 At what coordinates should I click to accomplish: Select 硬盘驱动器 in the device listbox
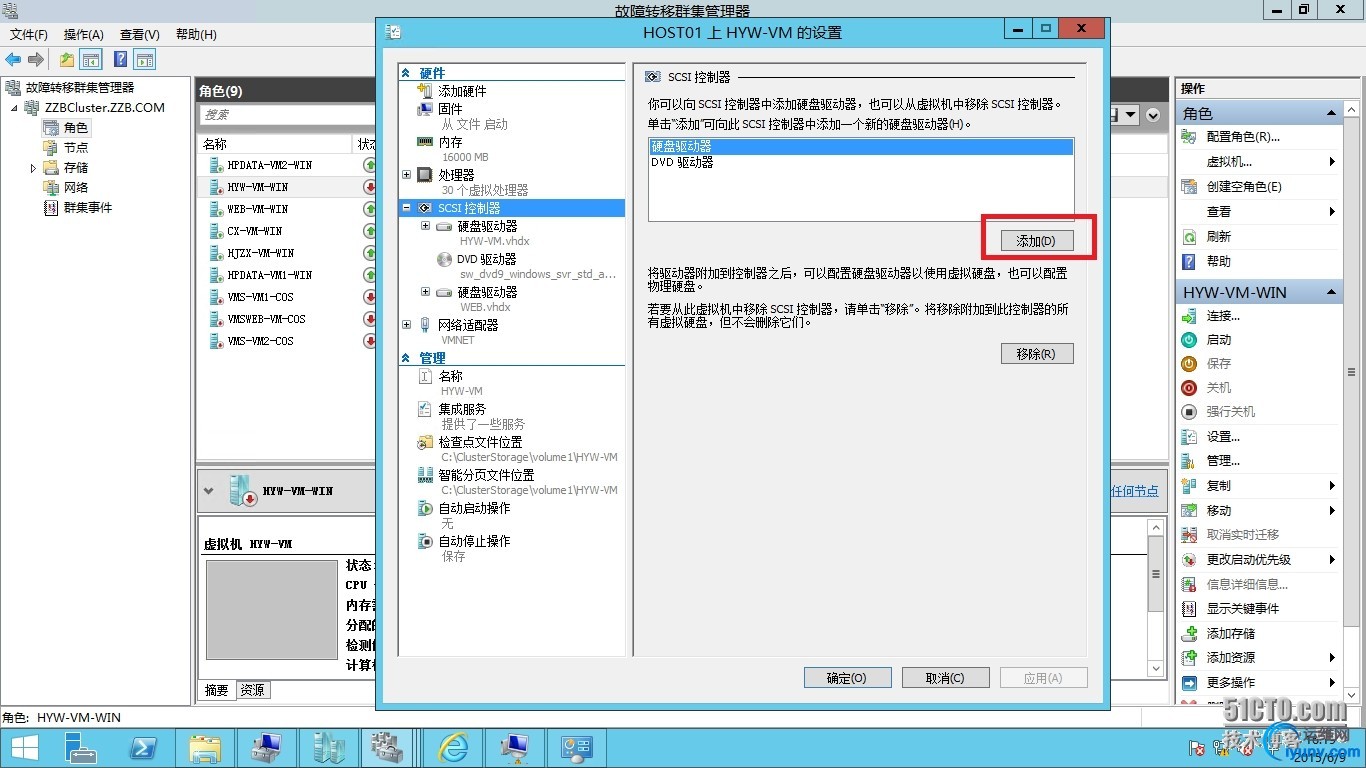pos(861,146)
